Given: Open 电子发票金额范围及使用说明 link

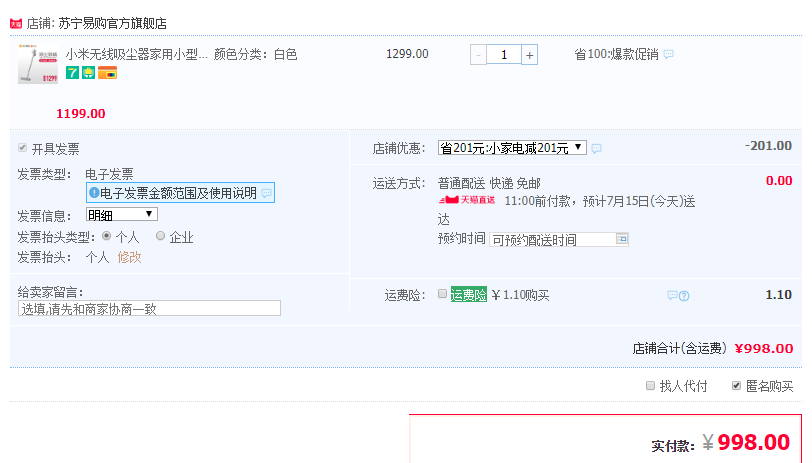Looking at the screenshot, I should pyautogui.click(x=178, y=193).
